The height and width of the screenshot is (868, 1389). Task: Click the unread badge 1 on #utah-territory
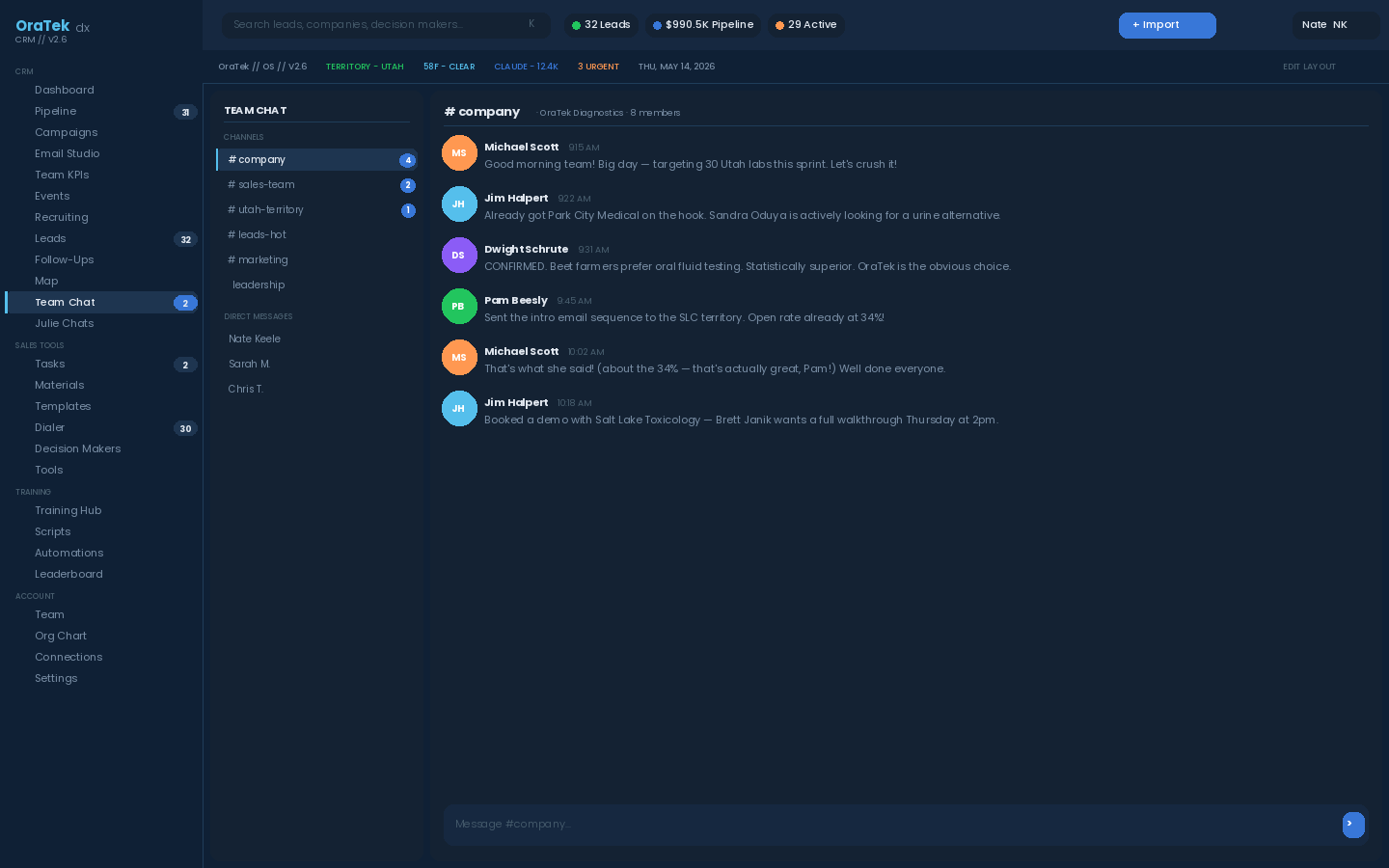pyautogui.click(x=408, y=210)
